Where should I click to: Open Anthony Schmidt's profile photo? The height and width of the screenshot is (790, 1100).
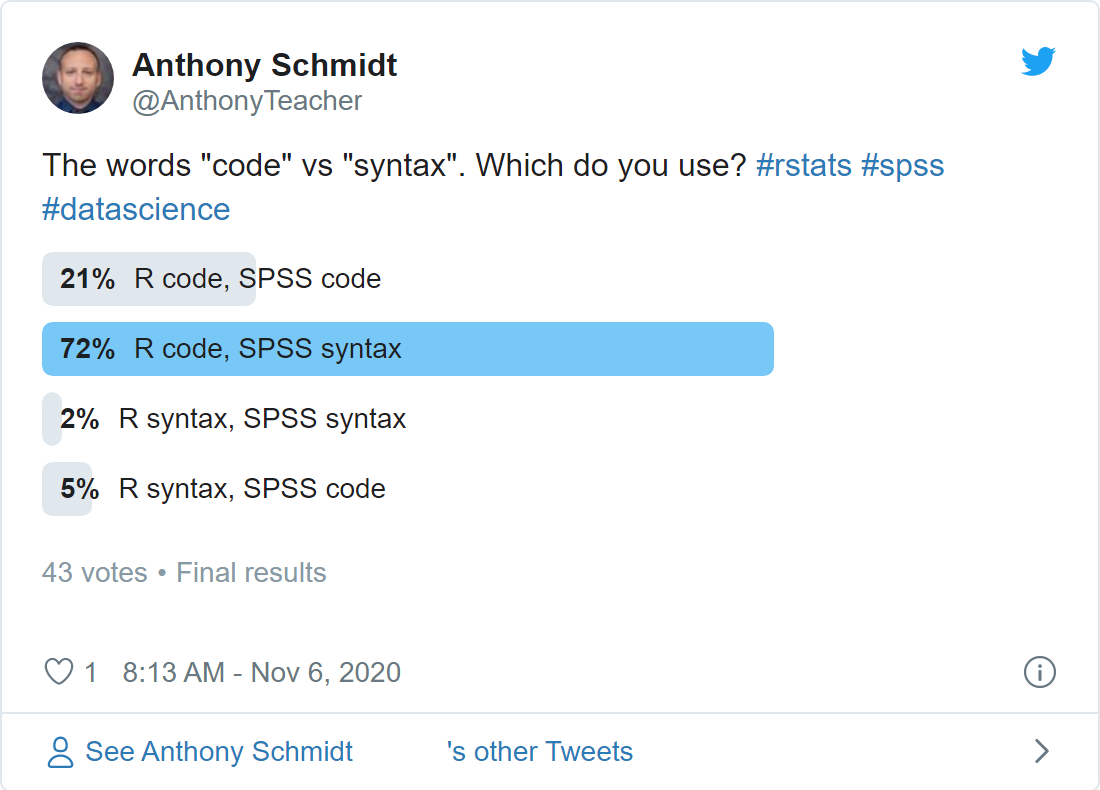78,78
